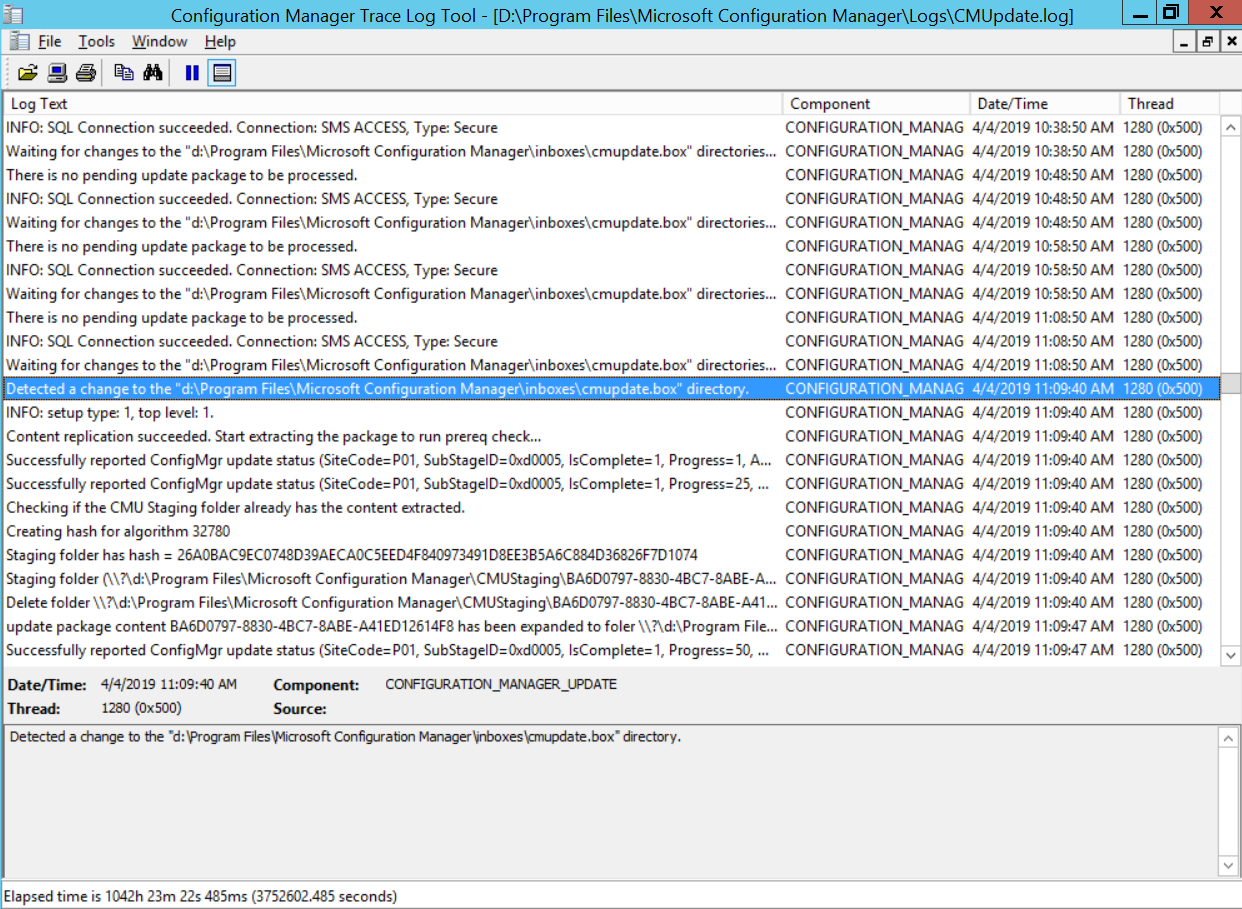Click the Thread value 1280 (0x500) in details
Screen dimensions: 1242x909
tap(141, 708)
